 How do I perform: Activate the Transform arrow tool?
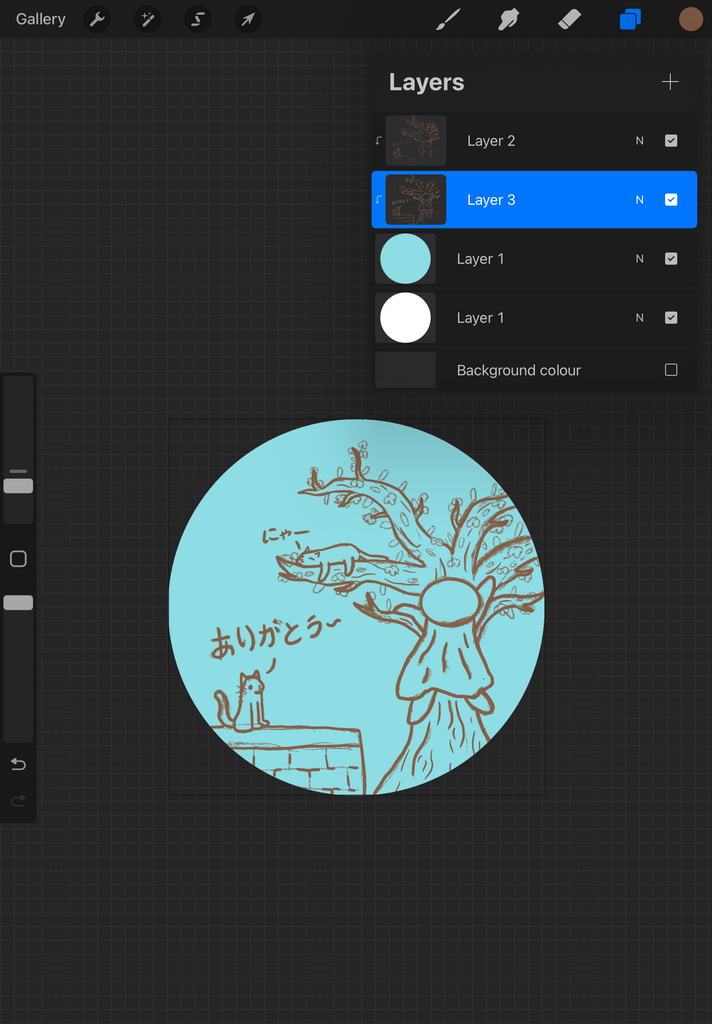tap(248, 19)
